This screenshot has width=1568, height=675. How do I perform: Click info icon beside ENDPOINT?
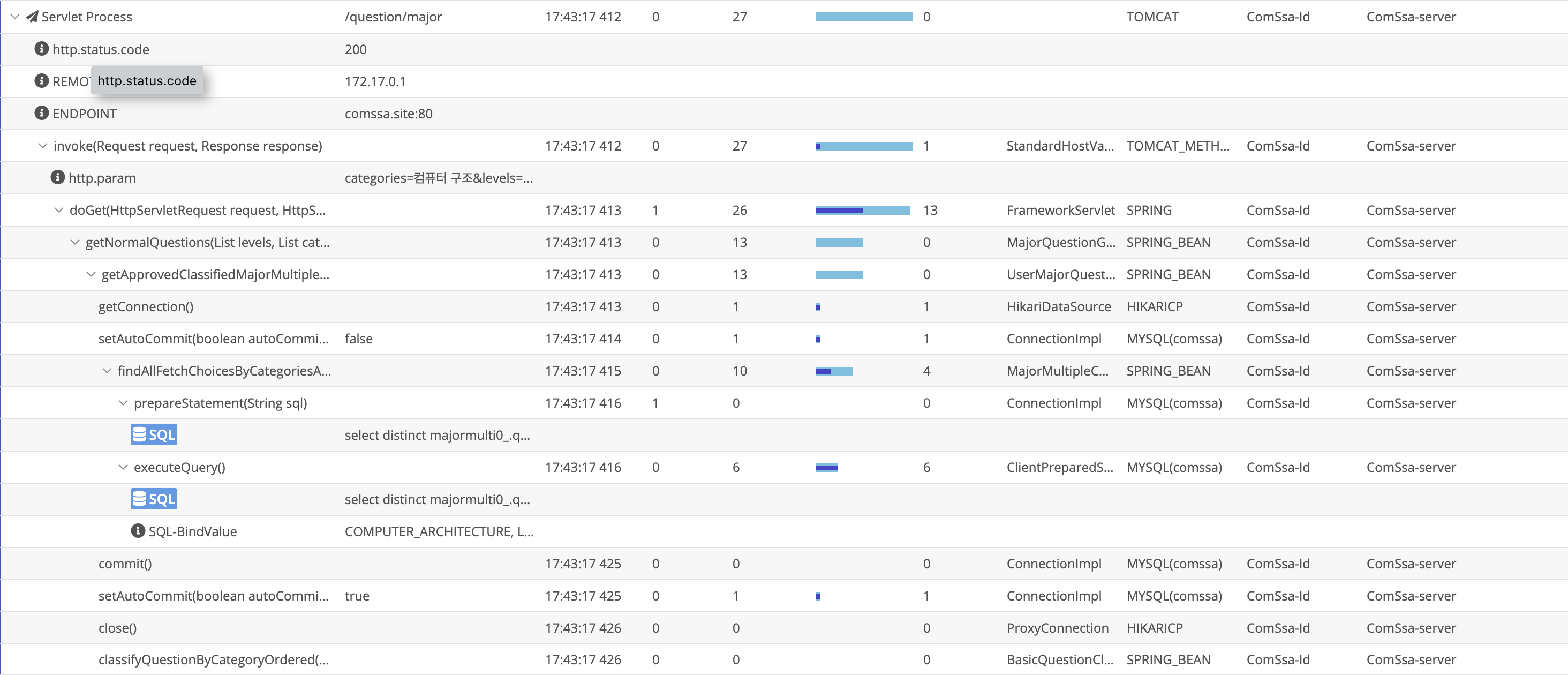[x=41, y=113]
